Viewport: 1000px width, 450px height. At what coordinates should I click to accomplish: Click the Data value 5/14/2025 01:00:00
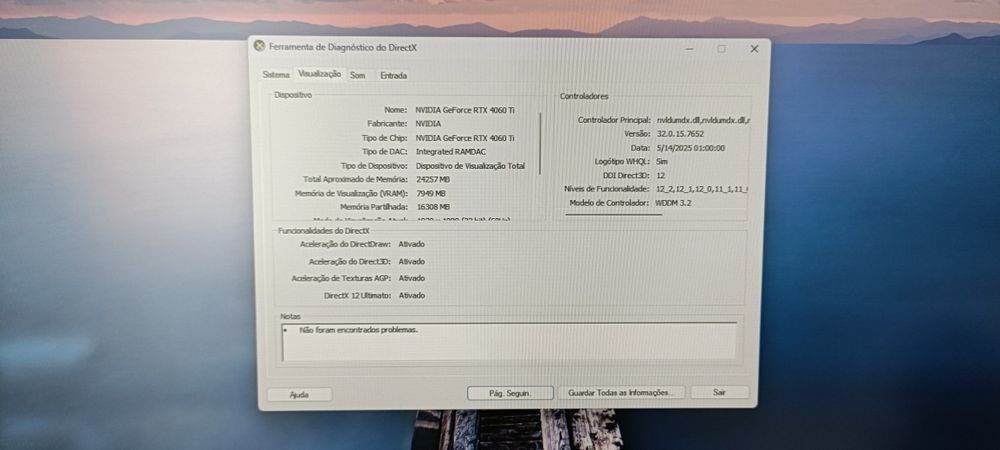click(690, 148)
